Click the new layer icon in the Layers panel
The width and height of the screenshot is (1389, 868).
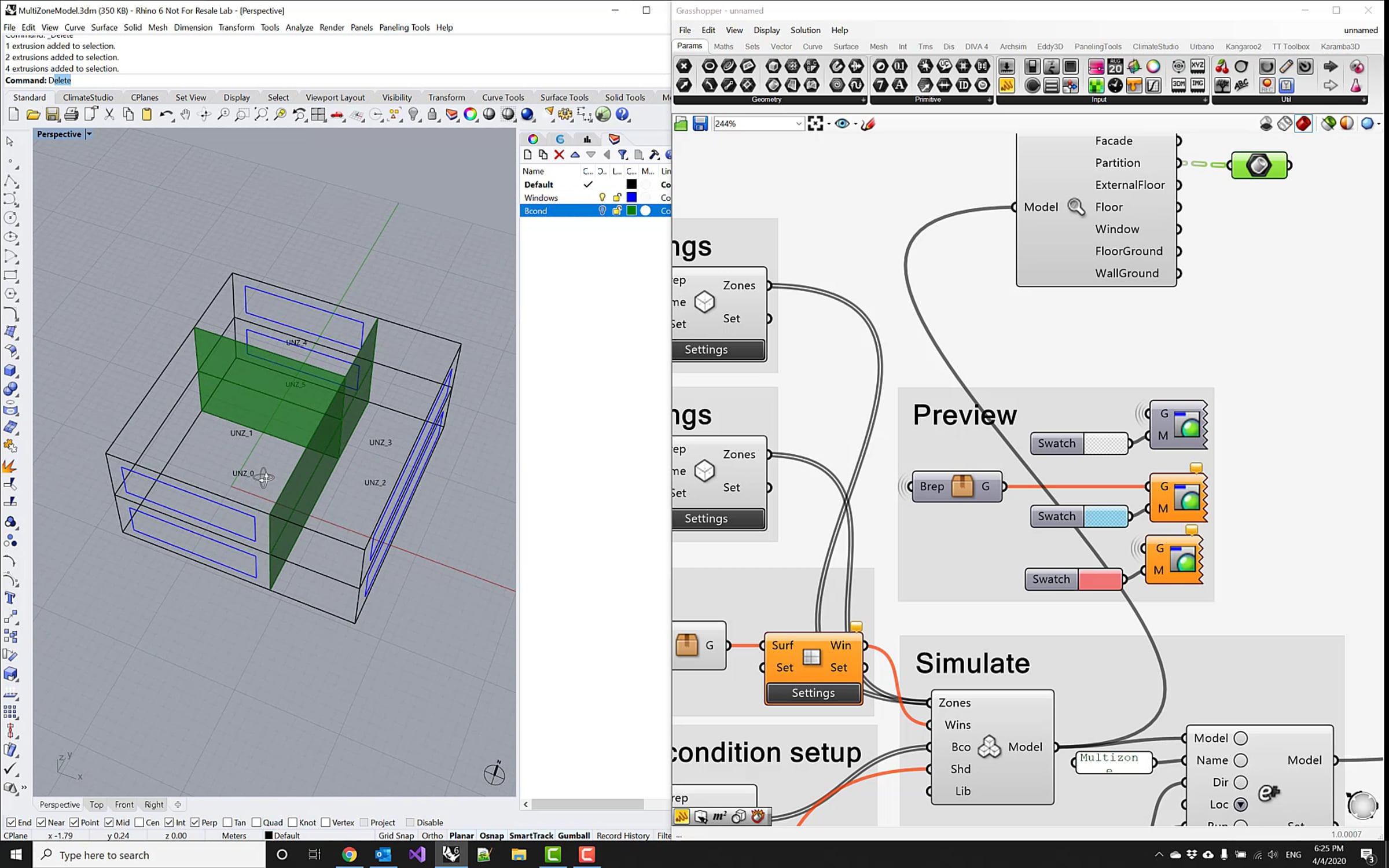[527, 155]
